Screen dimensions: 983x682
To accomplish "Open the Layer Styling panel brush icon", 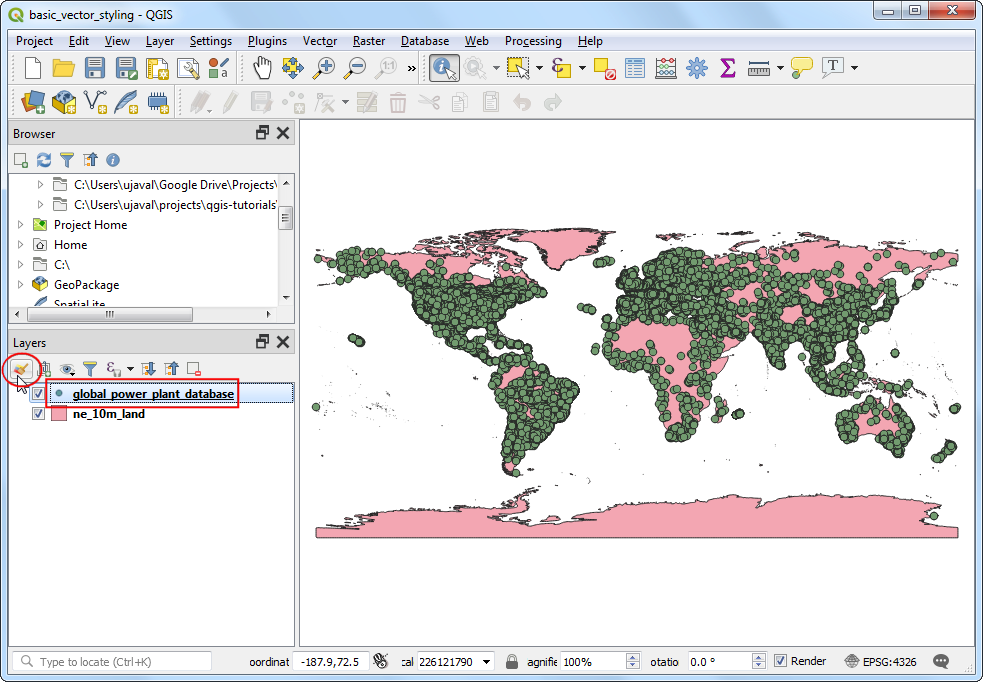I will coord(21,368).
